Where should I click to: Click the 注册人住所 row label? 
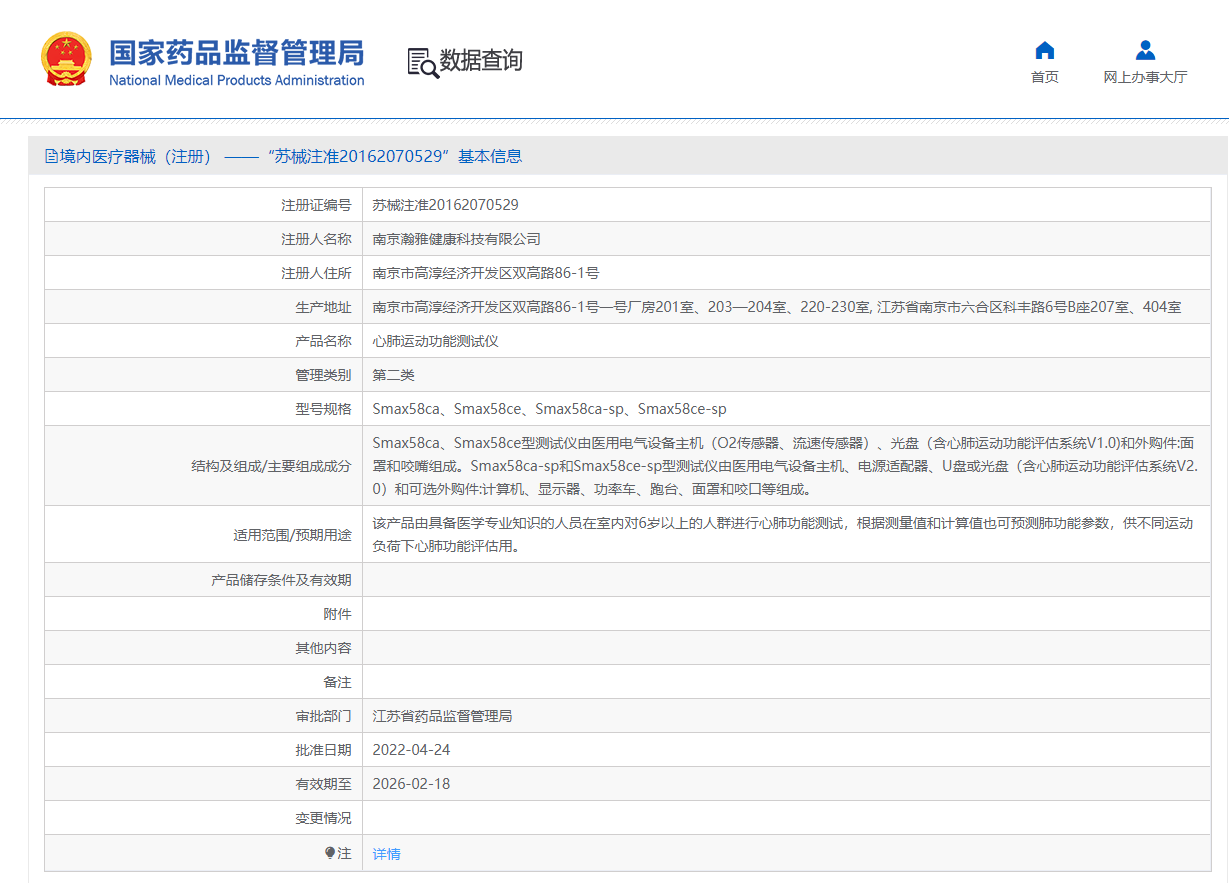point(316,273)
